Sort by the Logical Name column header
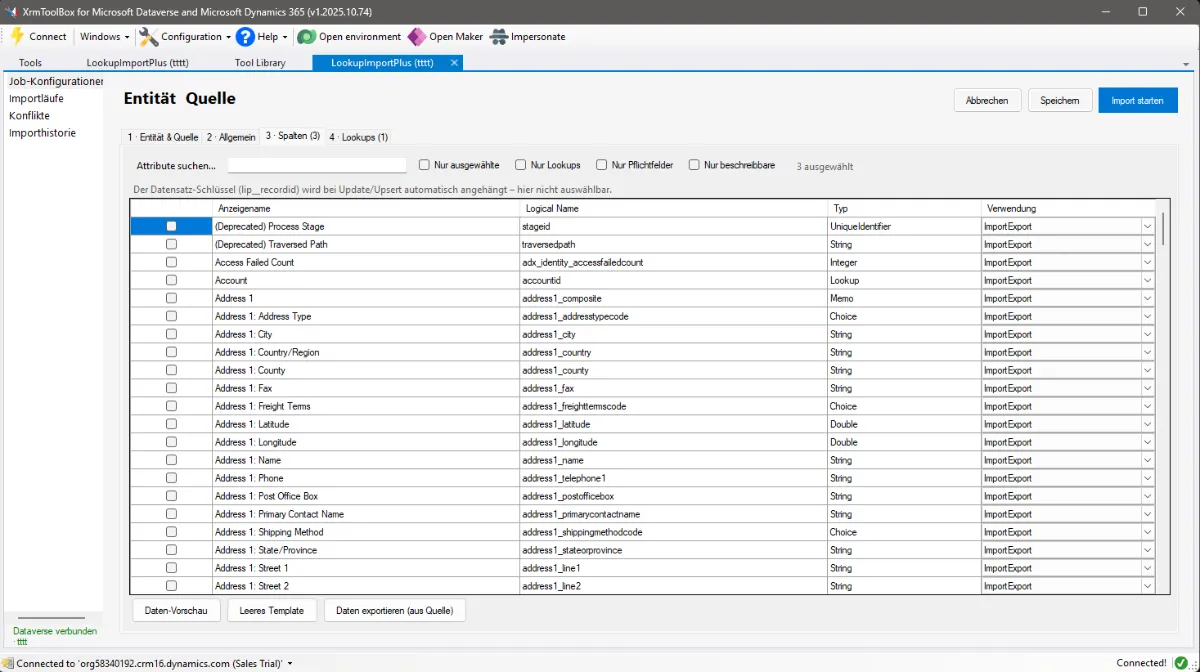 click(673, 208)
